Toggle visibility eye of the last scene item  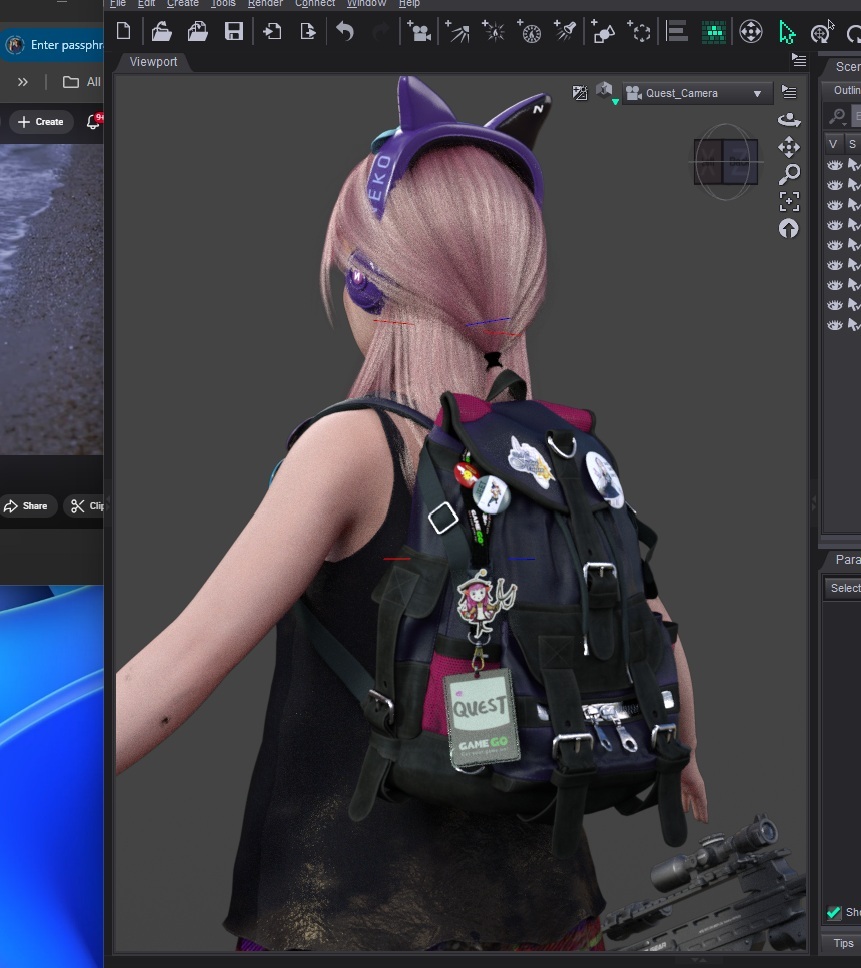(x=834, y=325)
